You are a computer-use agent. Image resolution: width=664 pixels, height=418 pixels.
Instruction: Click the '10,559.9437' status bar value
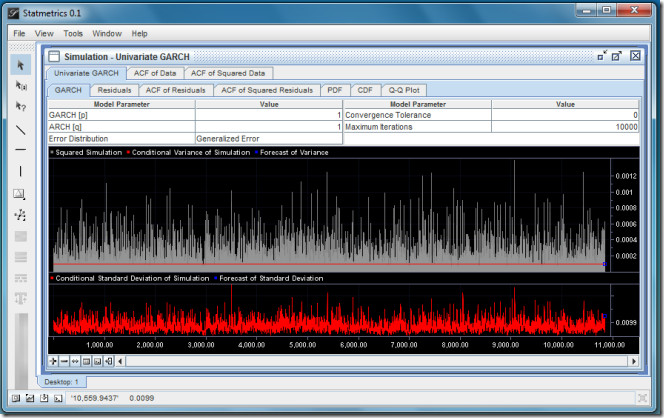point(95,398)
